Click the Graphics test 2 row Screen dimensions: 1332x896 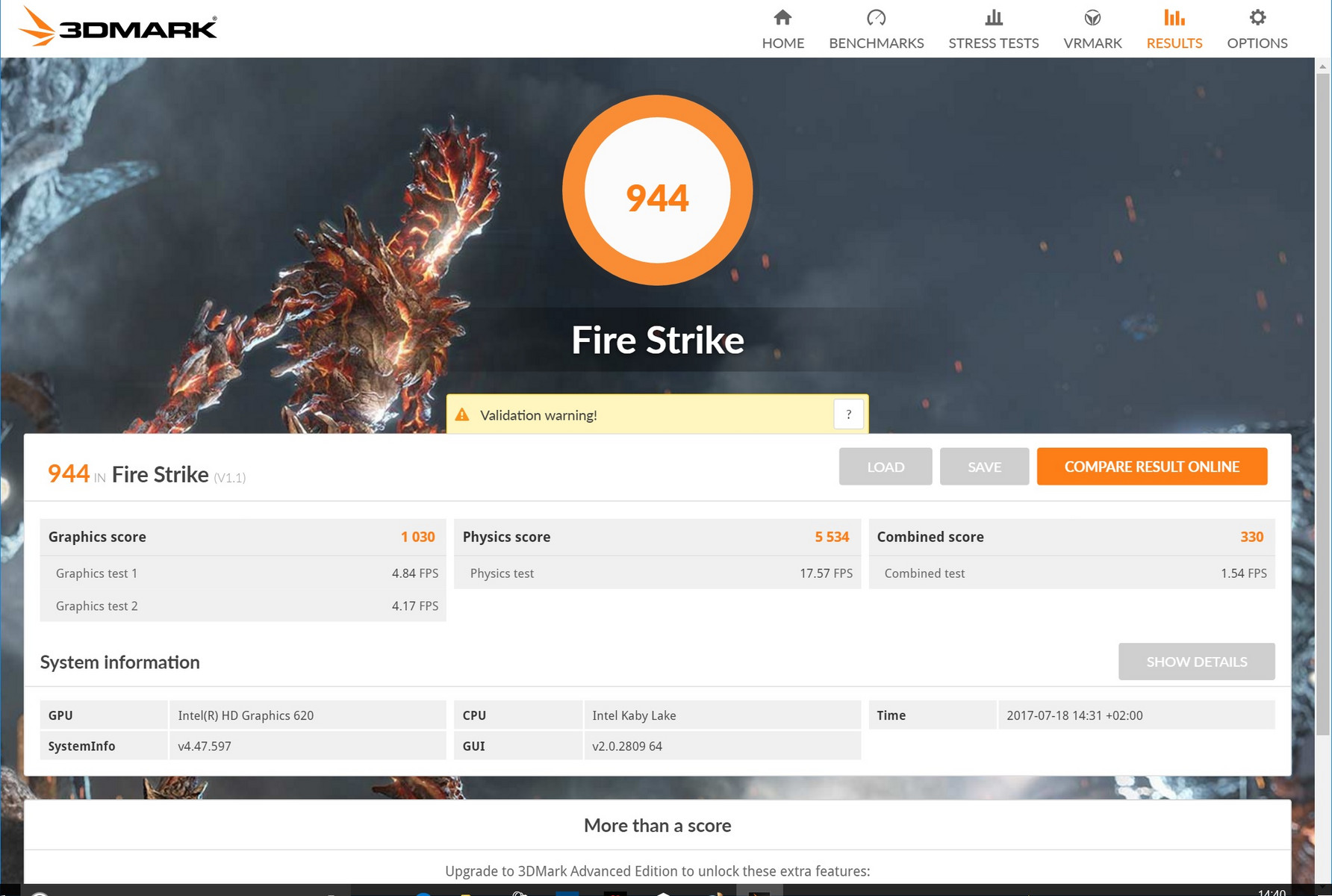coord(243,606)
